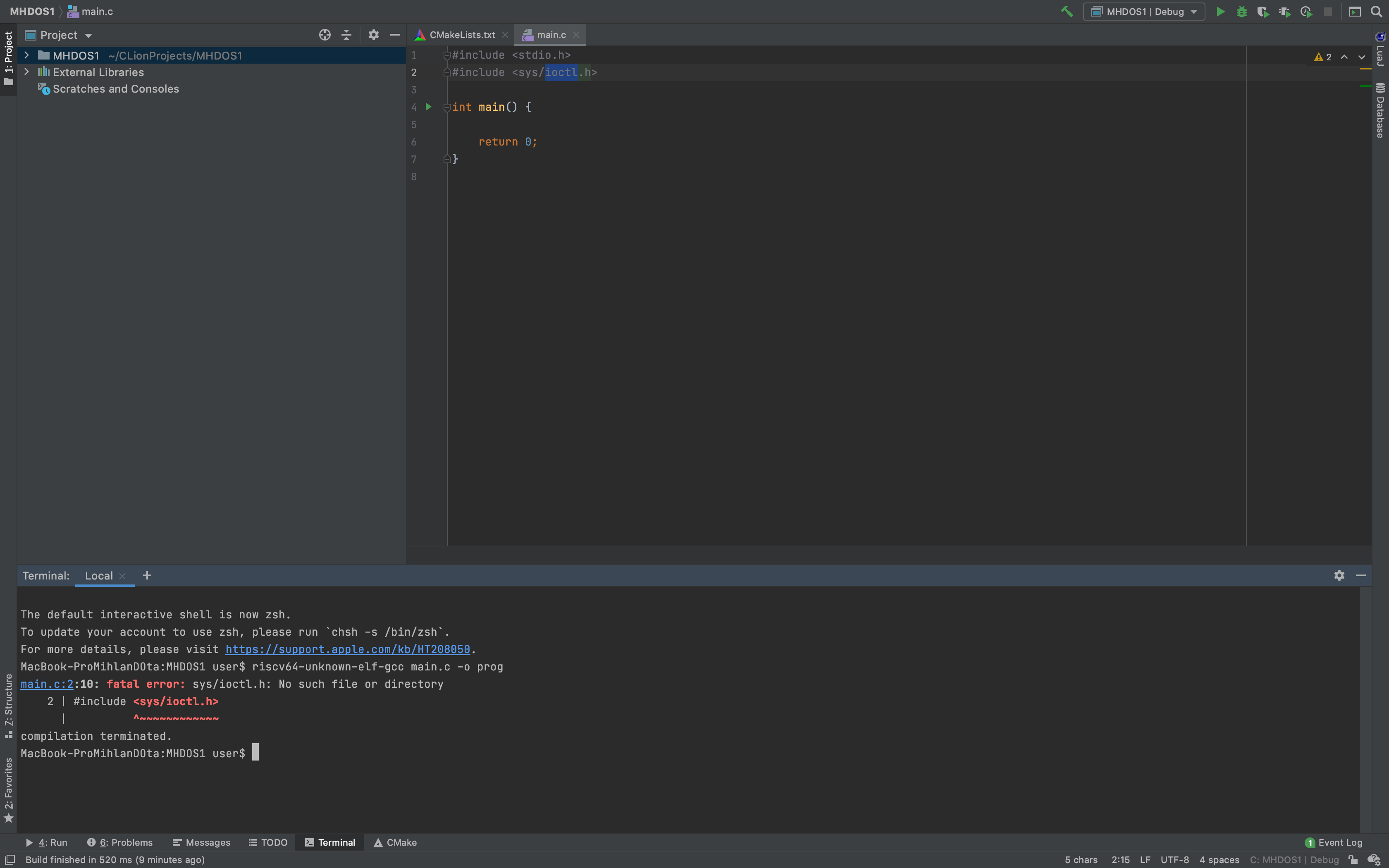Expand the MHDOS1 project folder
This screenshot has height=868, width=1389.
coord(26,55)
